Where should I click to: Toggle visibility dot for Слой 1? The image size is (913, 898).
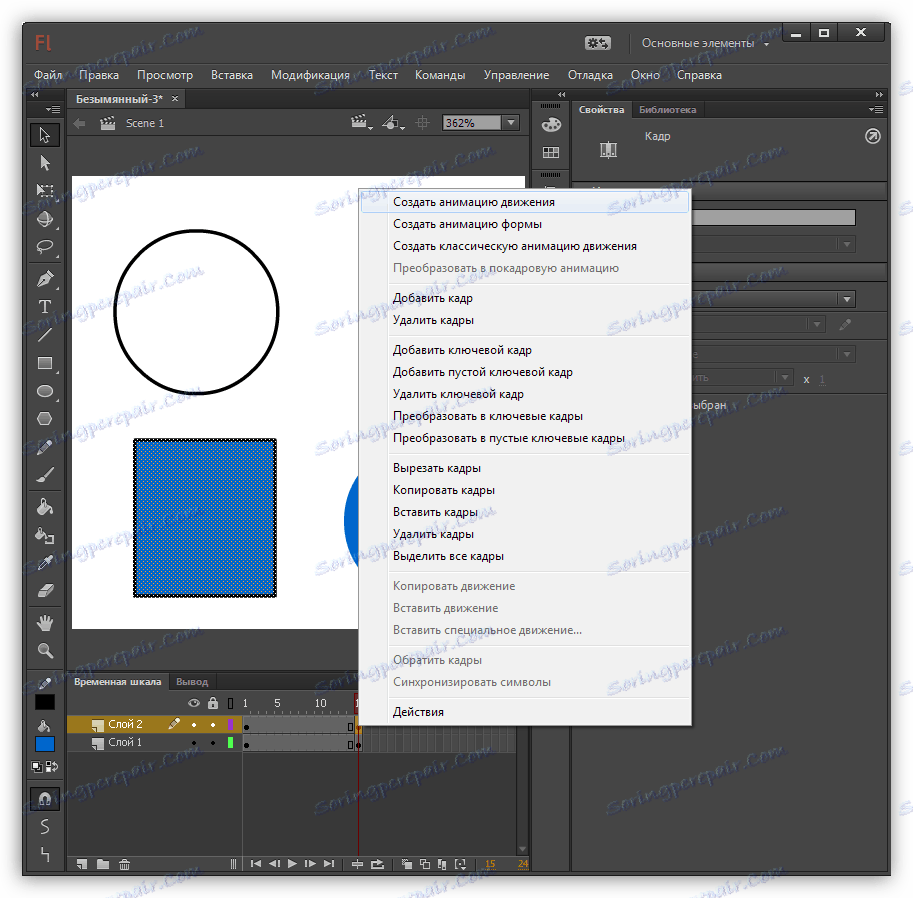point(194,743)
